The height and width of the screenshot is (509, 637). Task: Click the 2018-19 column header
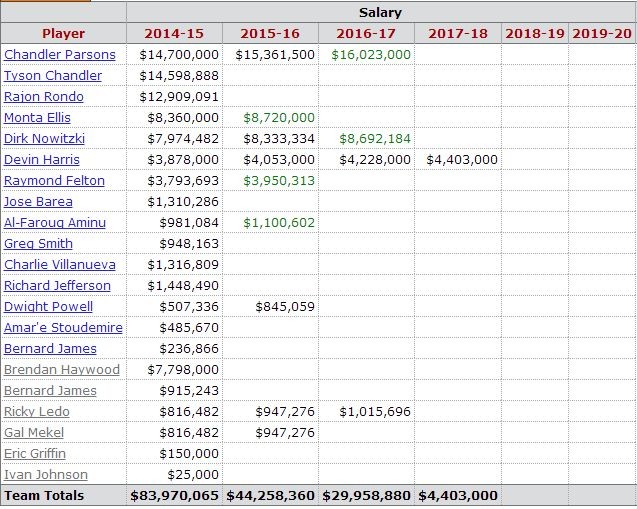[x=535, y=33]
